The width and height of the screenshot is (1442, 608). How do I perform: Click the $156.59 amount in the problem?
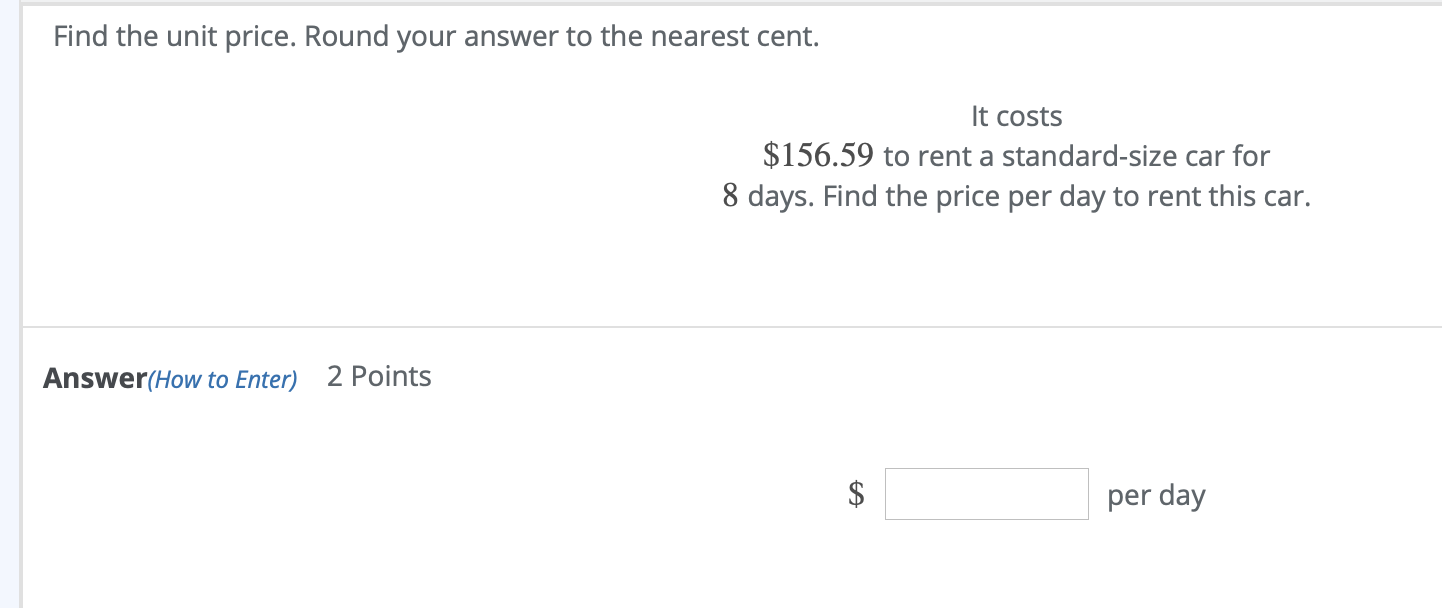pyautogui.click(x=818, y=156)
